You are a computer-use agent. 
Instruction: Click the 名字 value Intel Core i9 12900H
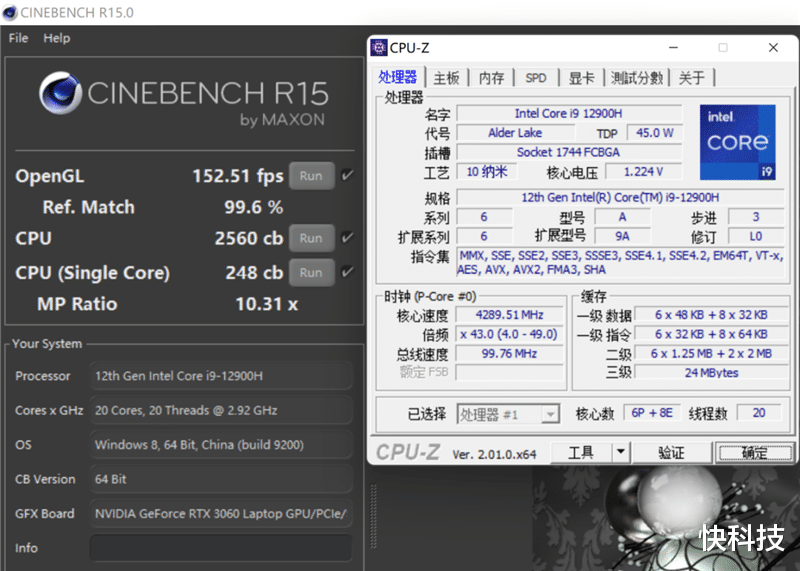[x=569, y=113]
